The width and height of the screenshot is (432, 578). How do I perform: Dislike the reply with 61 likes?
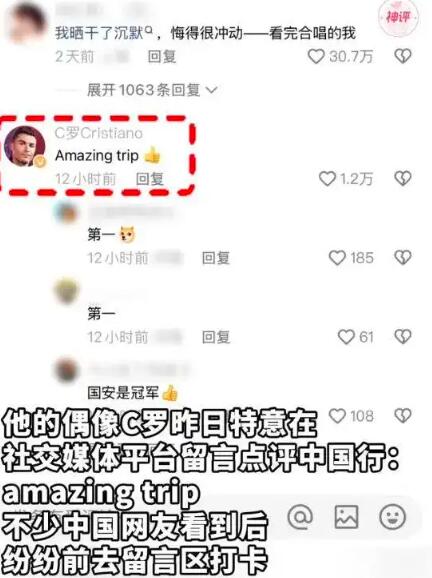point(403,337)
